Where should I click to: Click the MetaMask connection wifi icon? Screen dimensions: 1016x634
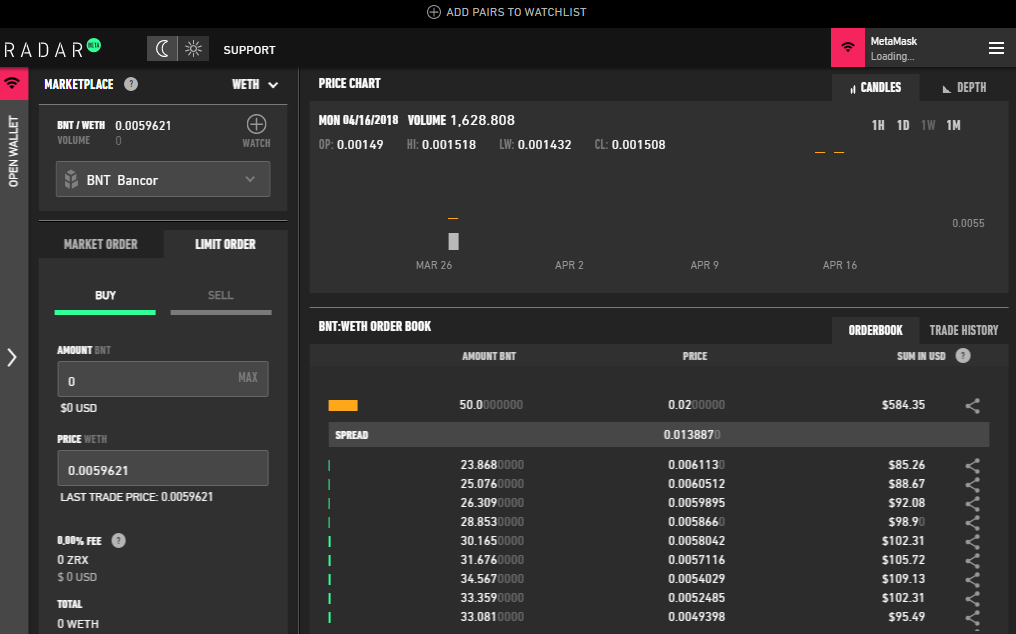848,47
